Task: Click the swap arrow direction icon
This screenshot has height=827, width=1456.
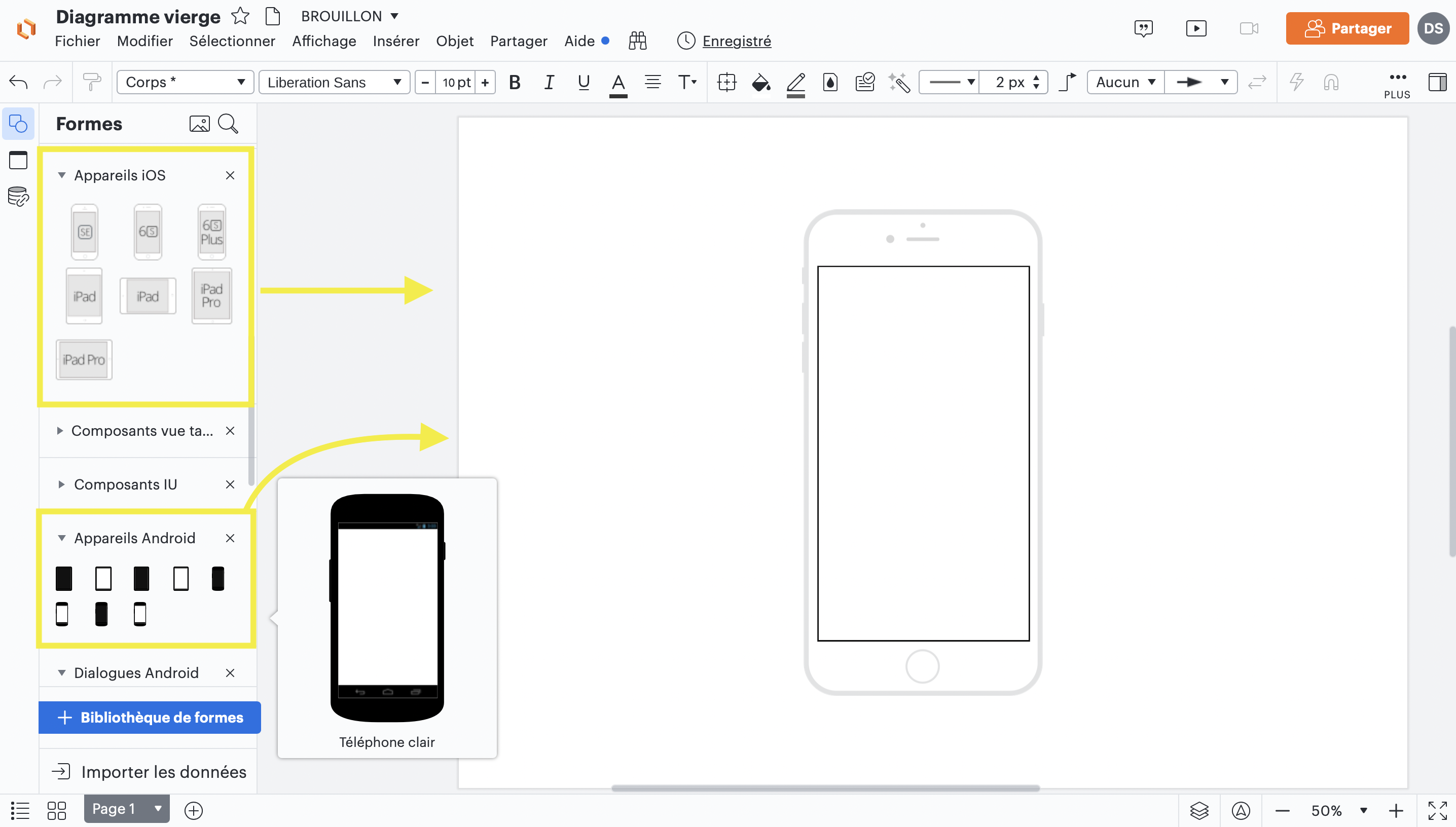Action: point(1257,83)
